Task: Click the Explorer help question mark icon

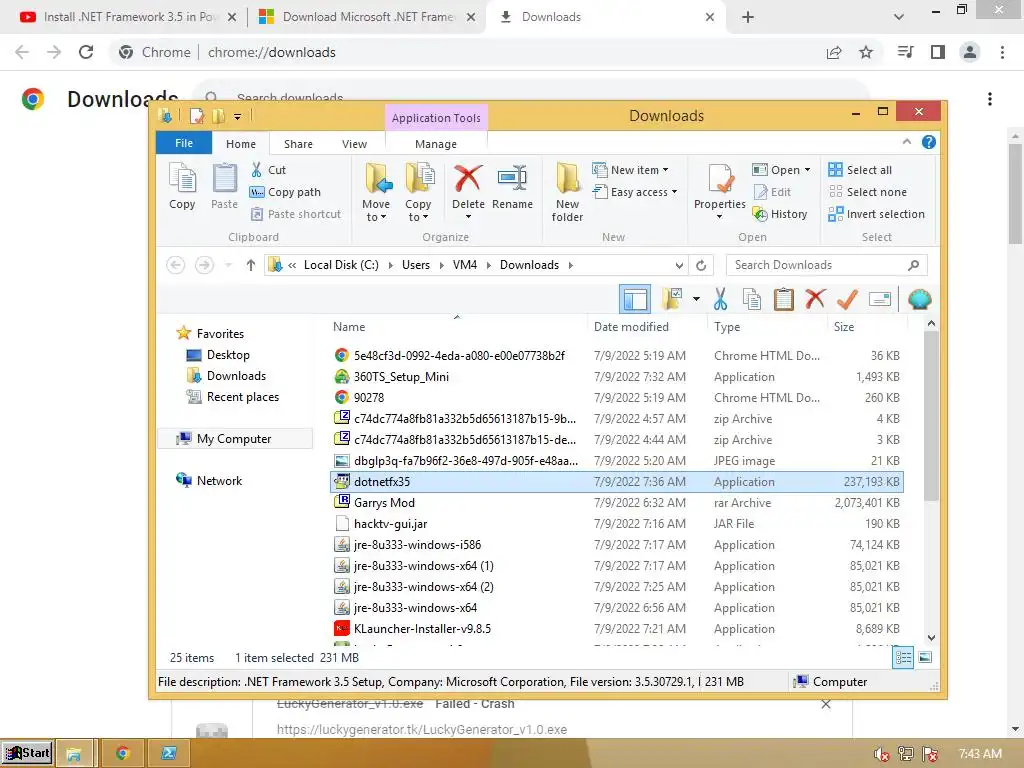Action: click(929, 142)
